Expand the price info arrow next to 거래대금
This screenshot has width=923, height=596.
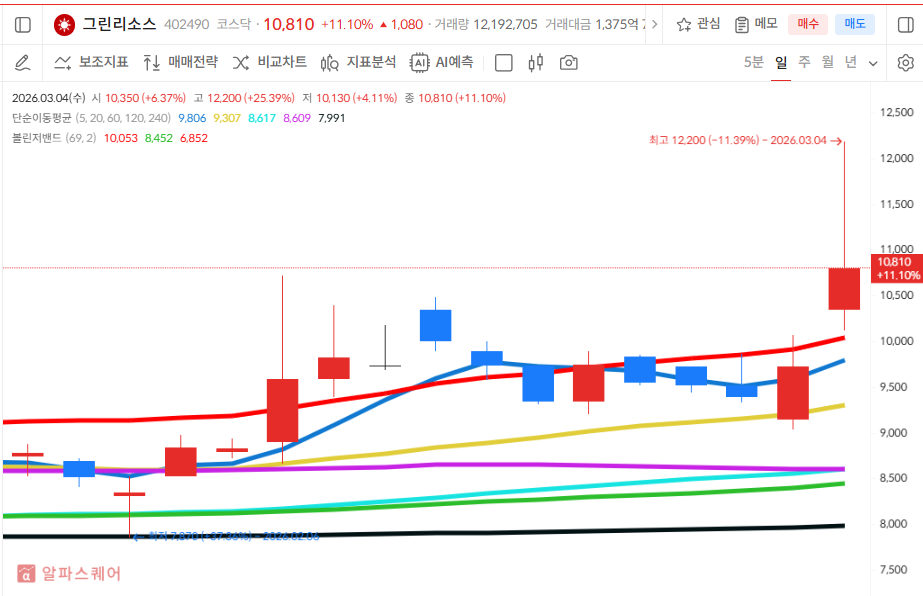(x=654, y=24)
